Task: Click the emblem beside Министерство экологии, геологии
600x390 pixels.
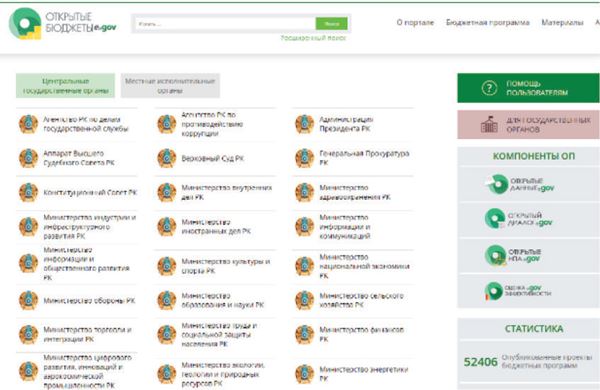Action: [x=167, y=374]
